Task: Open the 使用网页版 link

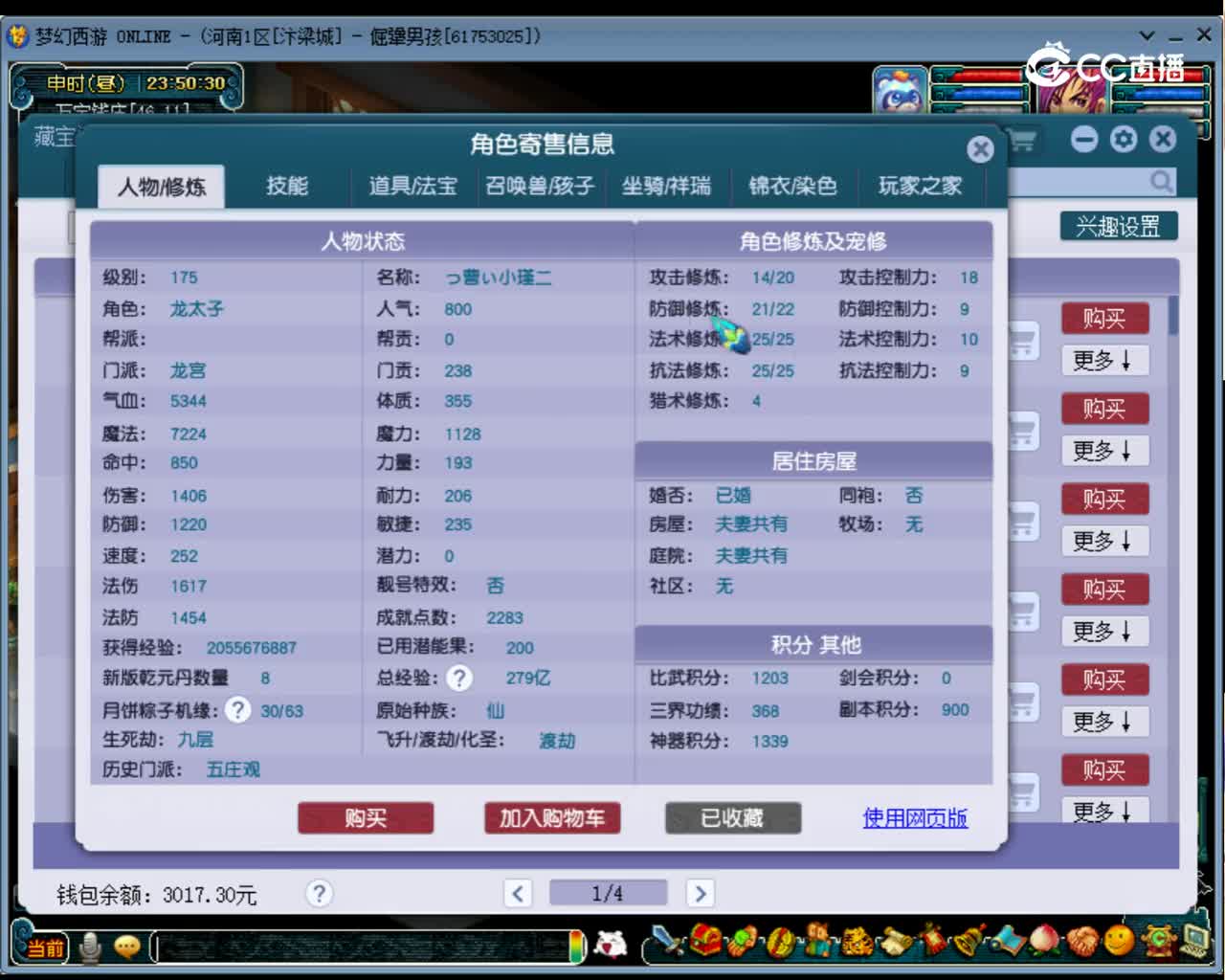Action: pos(915,818)
